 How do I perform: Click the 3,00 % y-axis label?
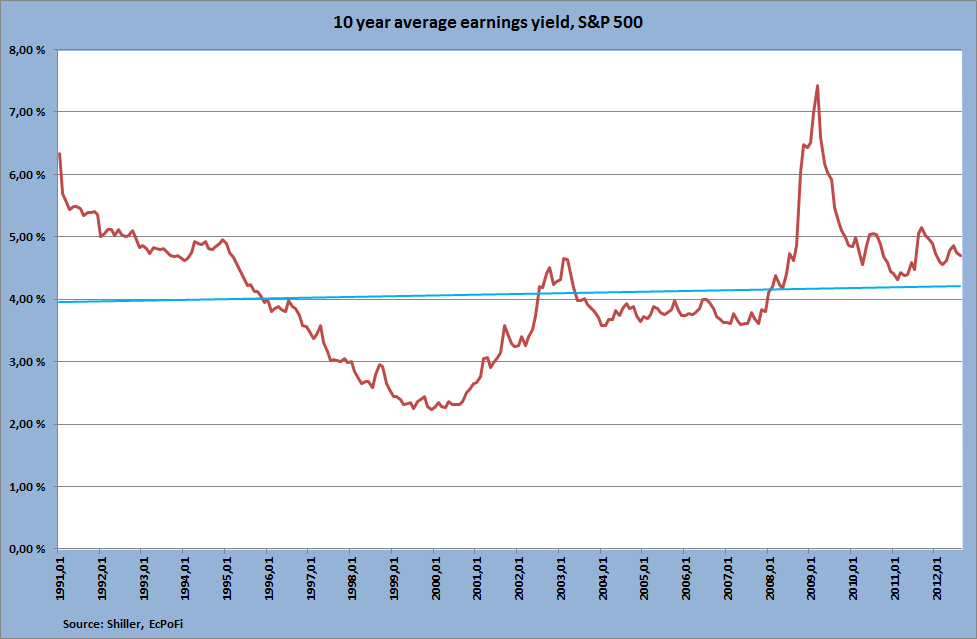coord(27,362)
